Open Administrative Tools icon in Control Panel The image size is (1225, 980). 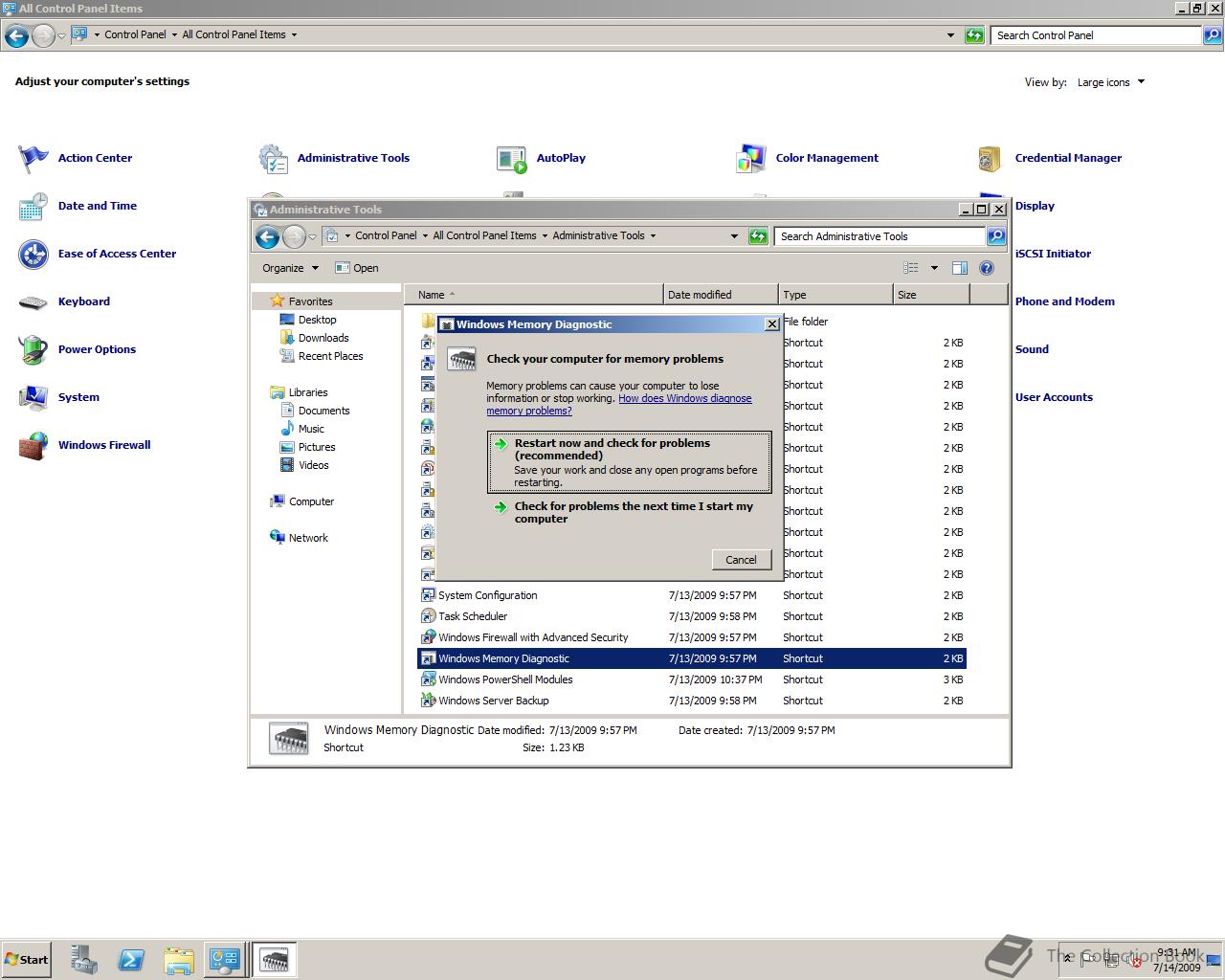(273, 158)
